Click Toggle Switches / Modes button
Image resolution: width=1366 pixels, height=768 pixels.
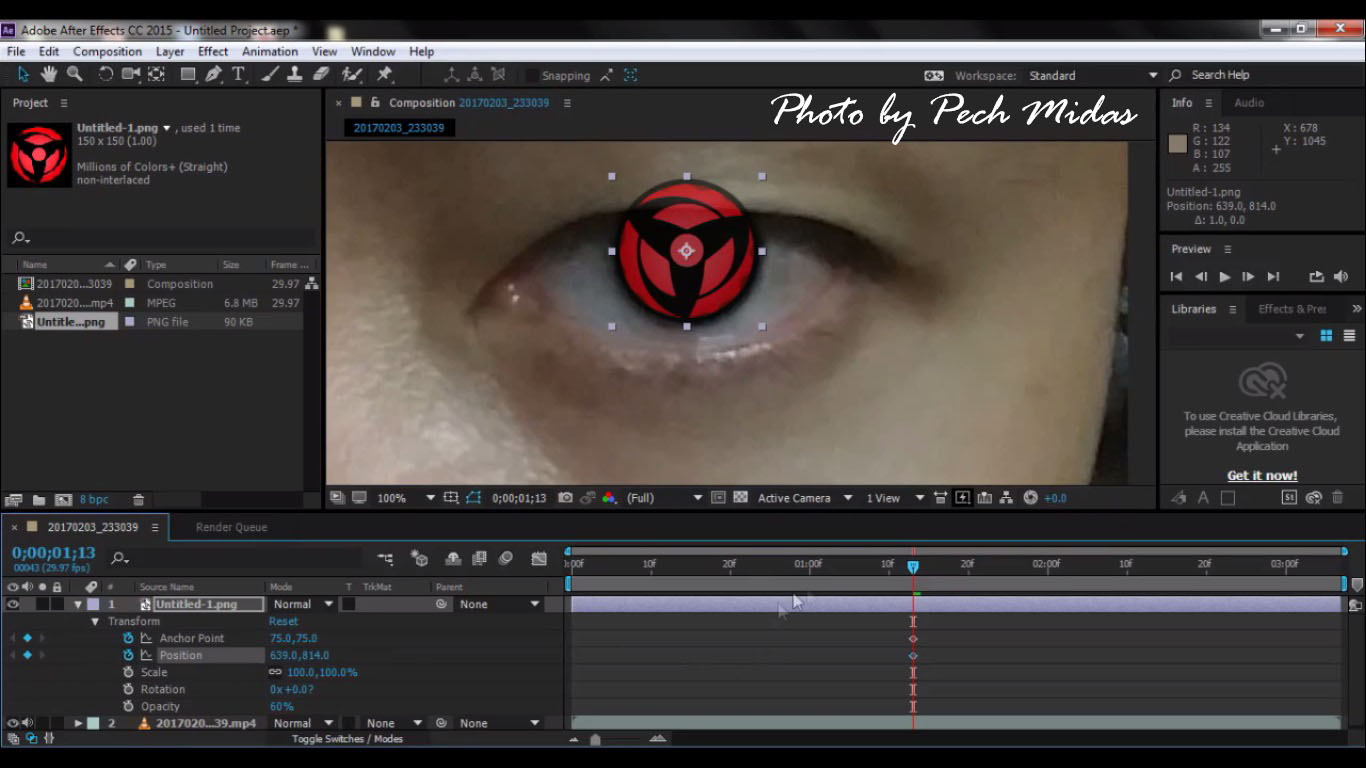pyautogui.click(x=347, y=739)
